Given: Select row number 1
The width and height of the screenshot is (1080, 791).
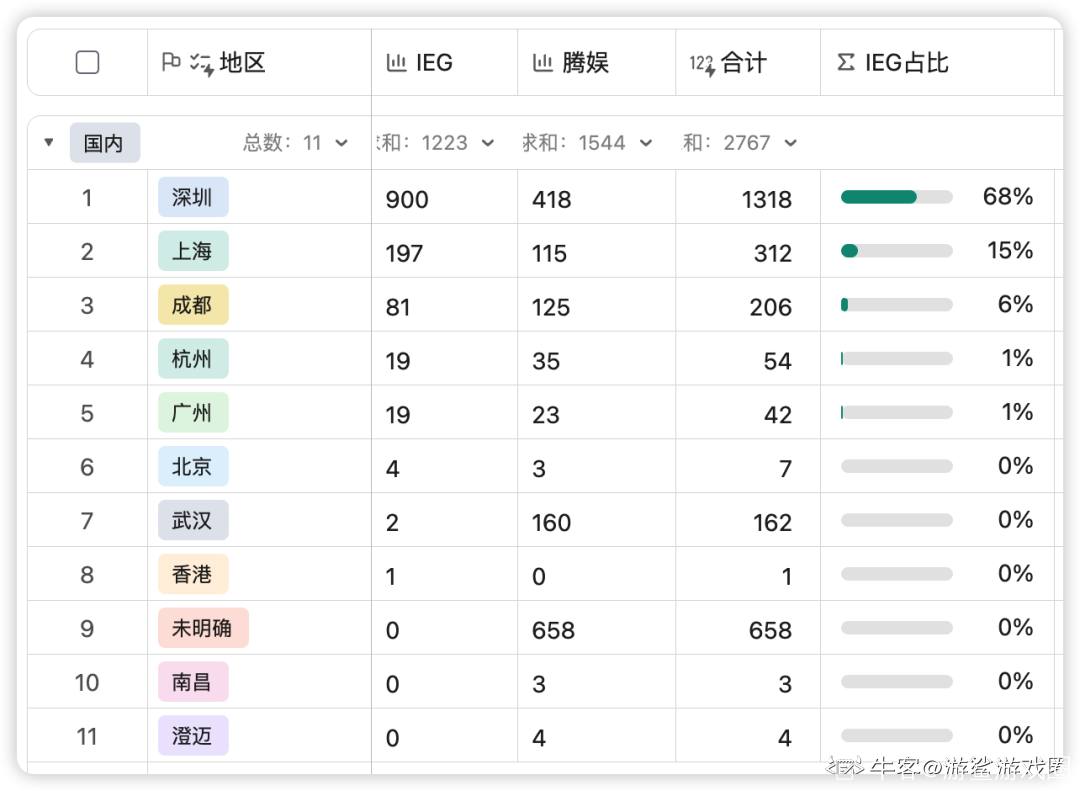Looking at the screenshot, I should tap(87, 198).
